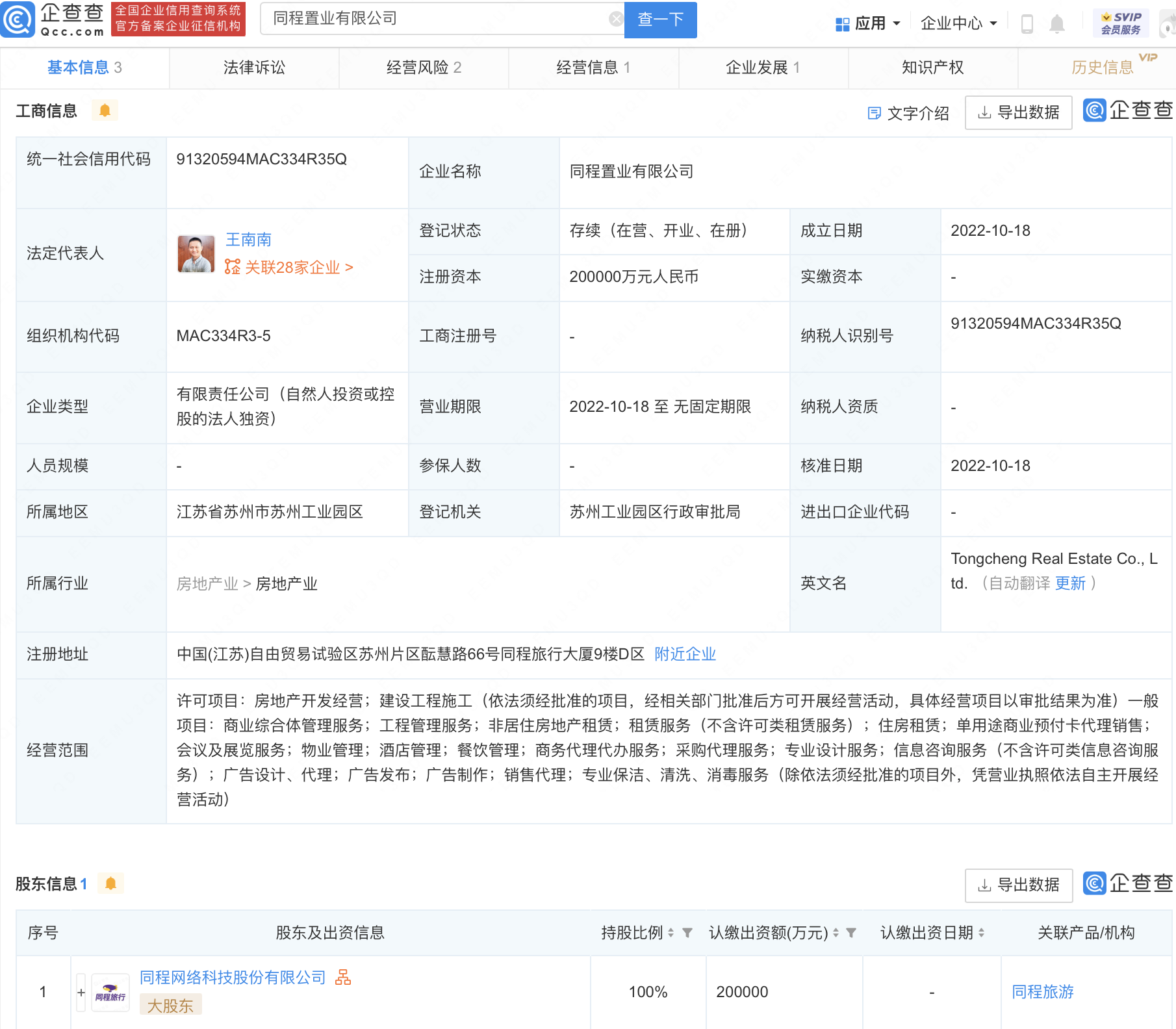Open shareholder 同程网络科技股份有限公司 link

(x=233, y=977)
